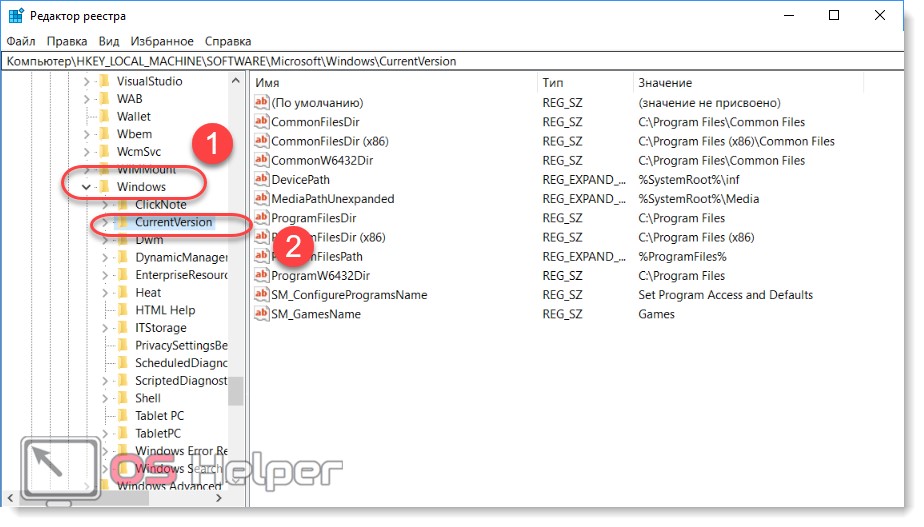
Task: Click the folder icon beside Wallet key
Action: (x=103, y=116)
